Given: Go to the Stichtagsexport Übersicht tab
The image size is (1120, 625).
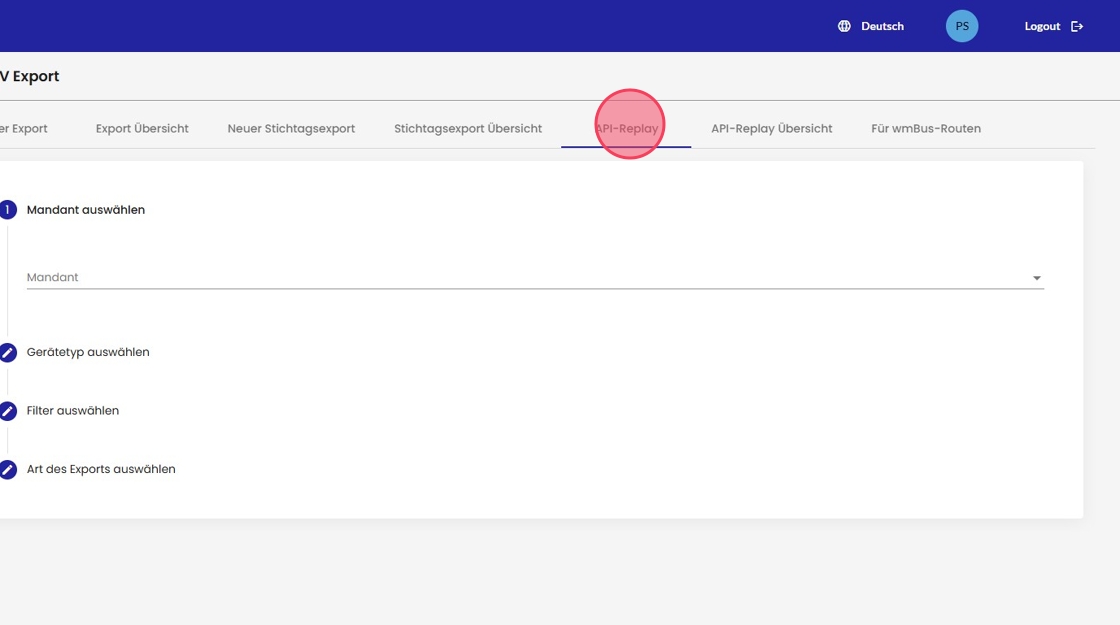Looking at the screenshot, I should click(468, 128).
